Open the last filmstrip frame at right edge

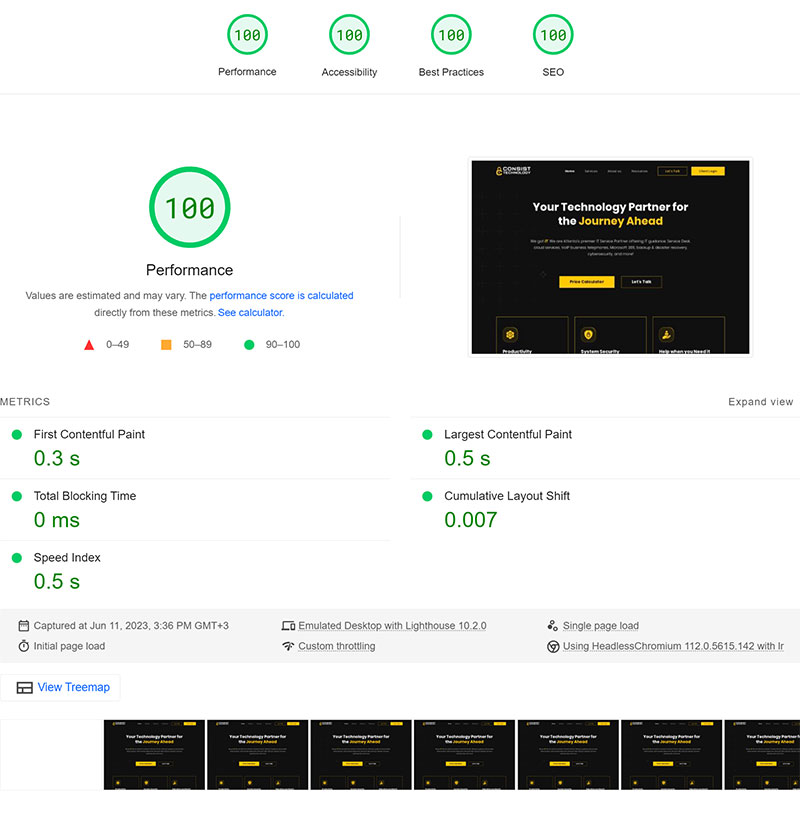[762, 755]
